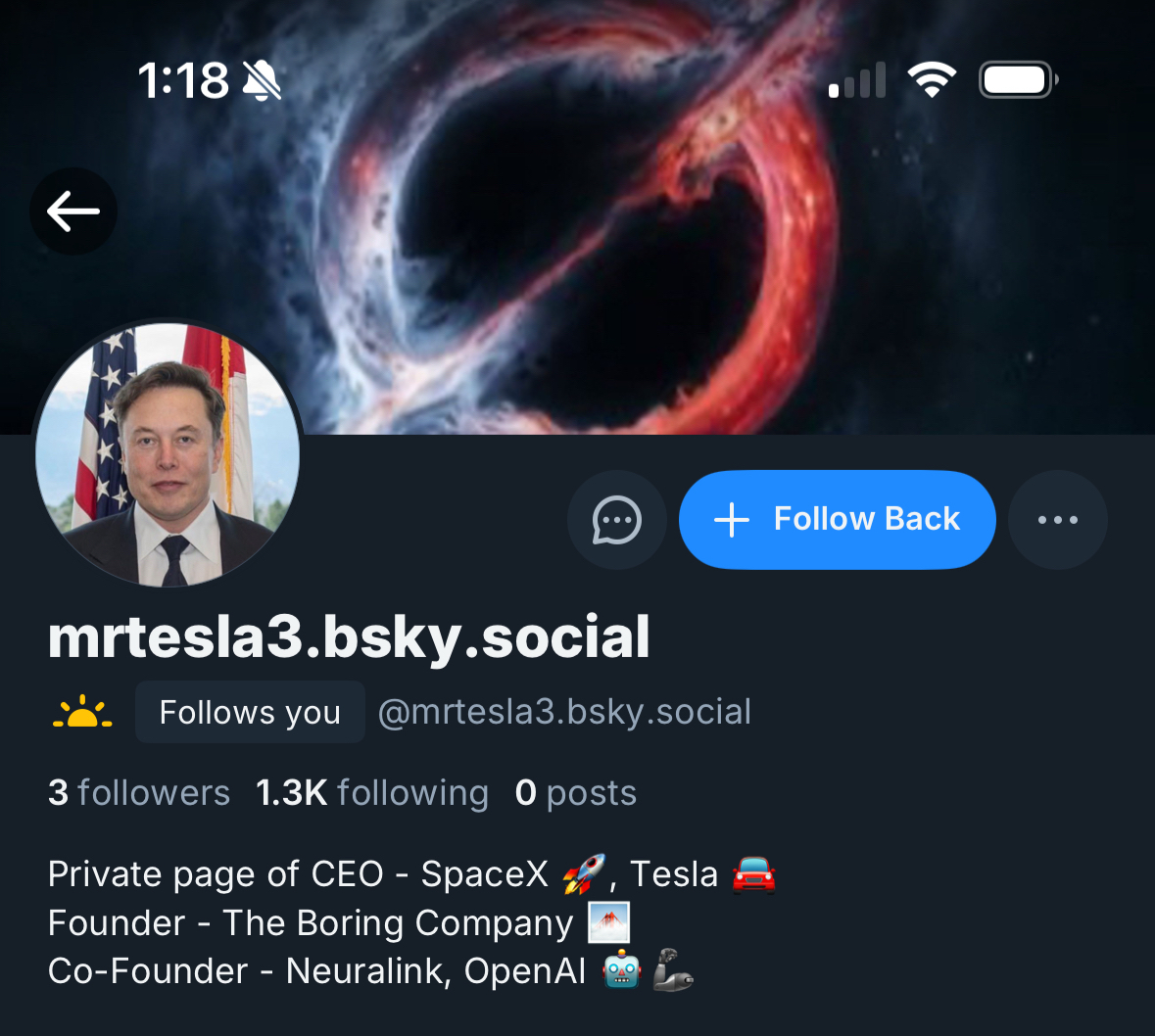The height and width of the screenshot is (1036, 1155).
Task: Open the profile avatar photo
Action: click(168, 455)
